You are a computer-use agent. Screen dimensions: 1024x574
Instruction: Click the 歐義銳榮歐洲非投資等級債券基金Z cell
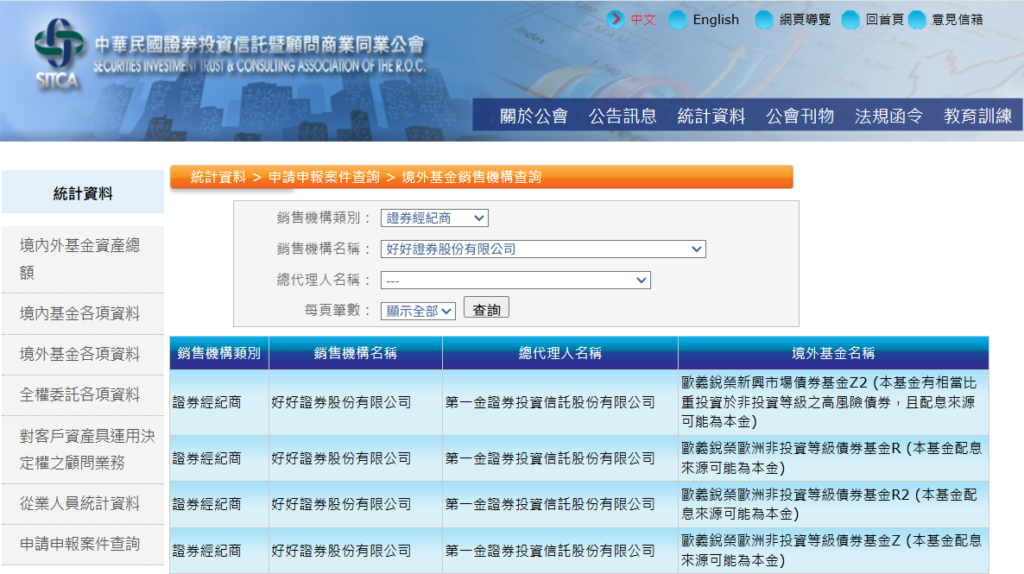tap(832, 550)
